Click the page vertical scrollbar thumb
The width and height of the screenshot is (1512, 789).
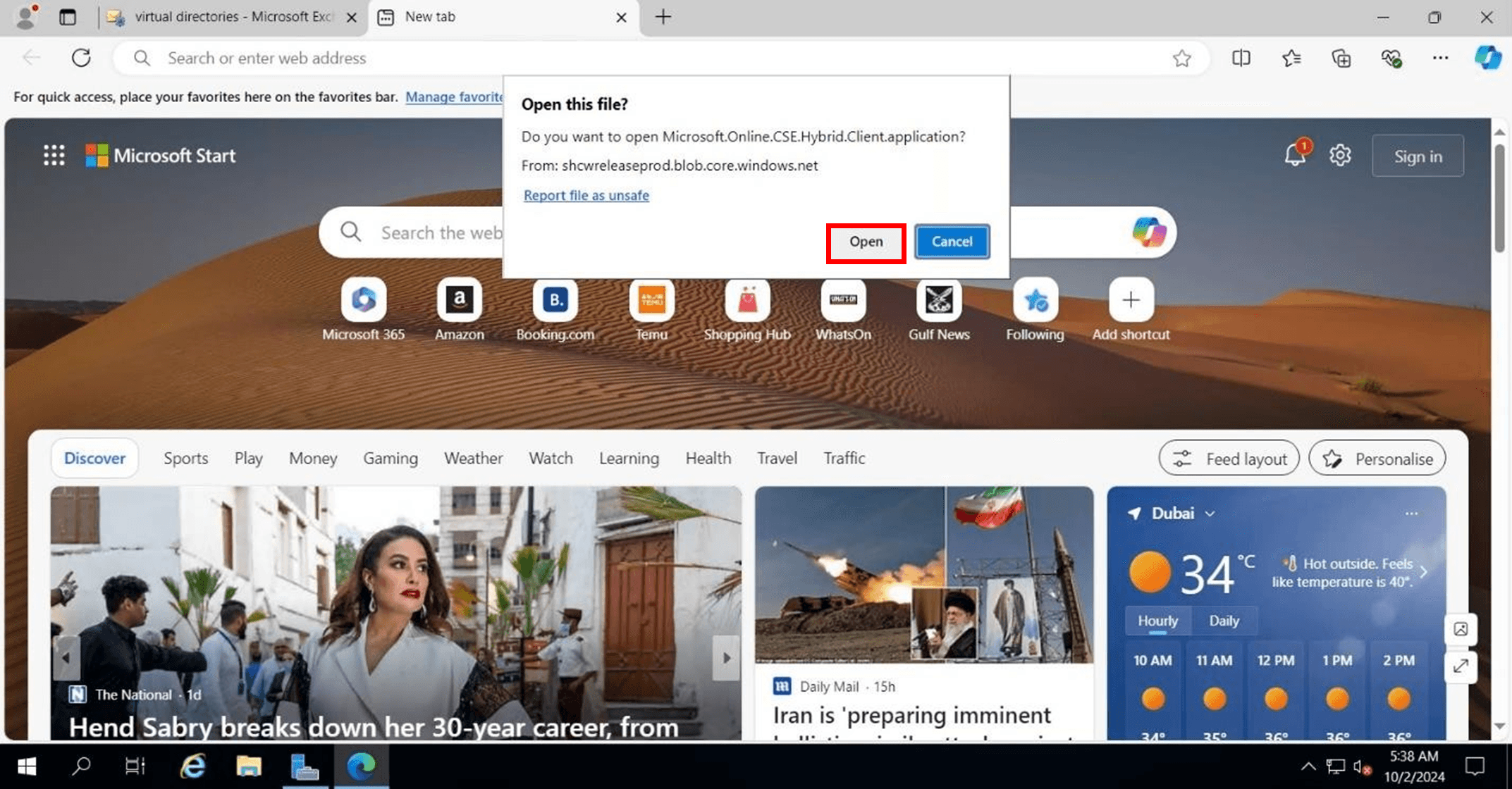click(1499, 197)
